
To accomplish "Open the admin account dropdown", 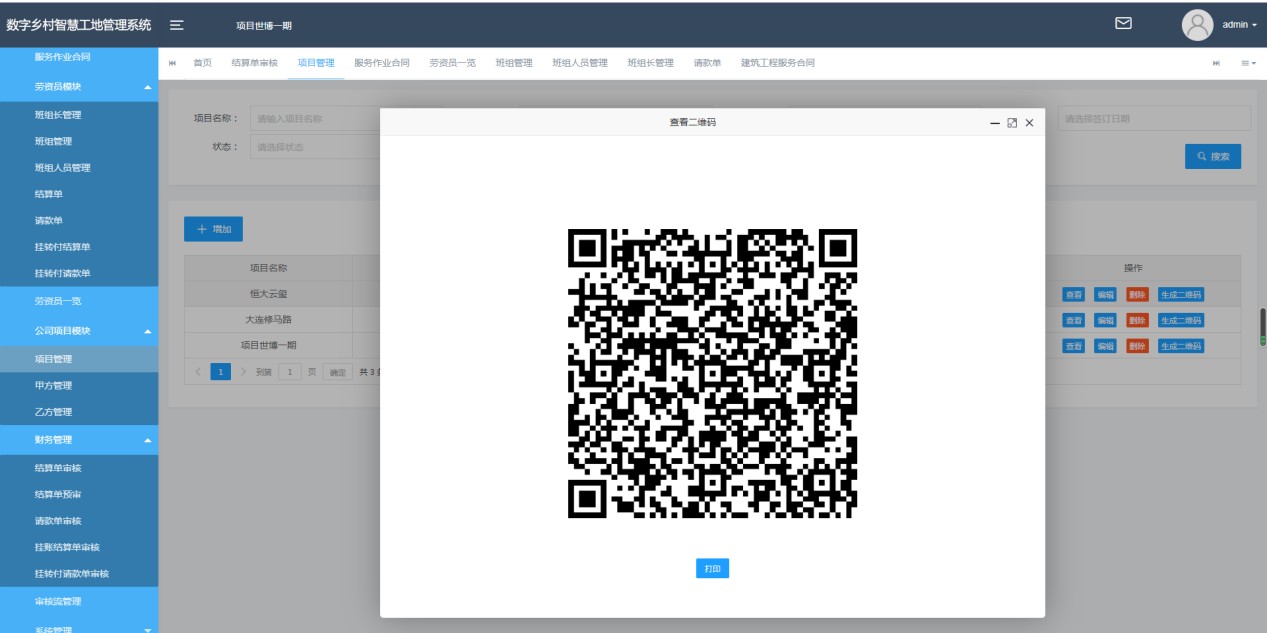I will [1240, 25].
